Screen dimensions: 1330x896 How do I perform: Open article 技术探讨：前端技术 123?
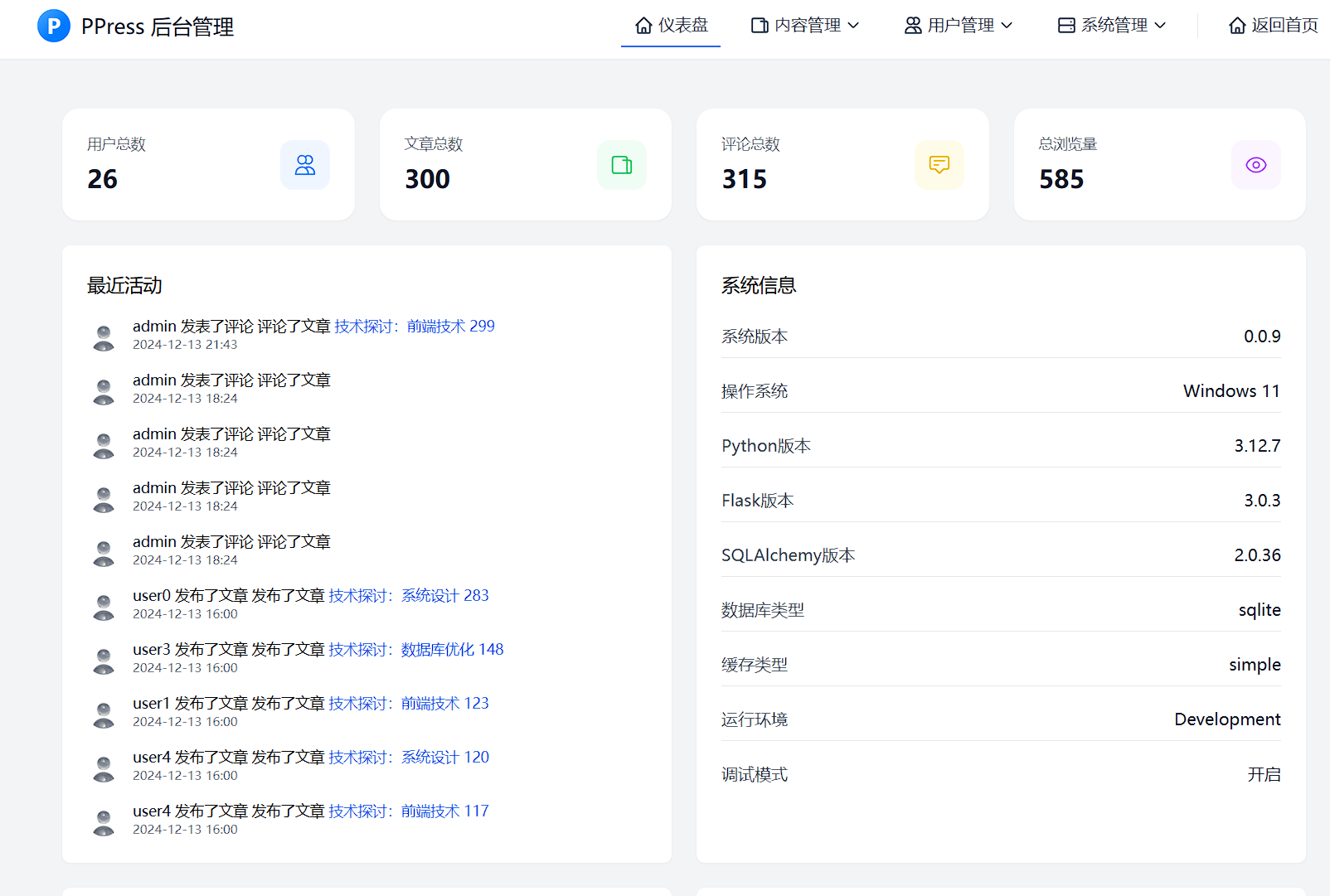click(407, 703)
